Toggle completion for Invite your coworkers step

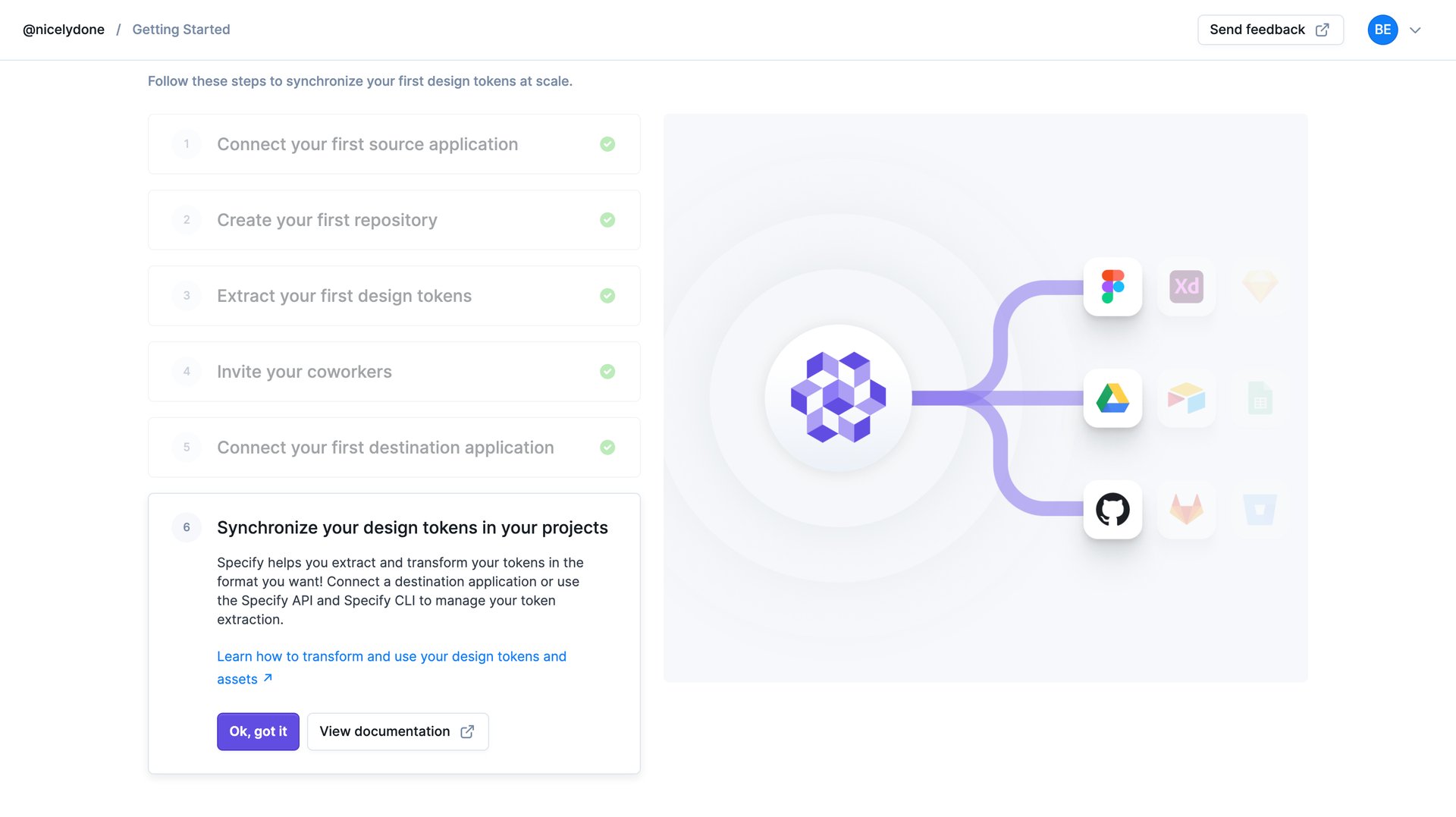click(x=607, y=371)
